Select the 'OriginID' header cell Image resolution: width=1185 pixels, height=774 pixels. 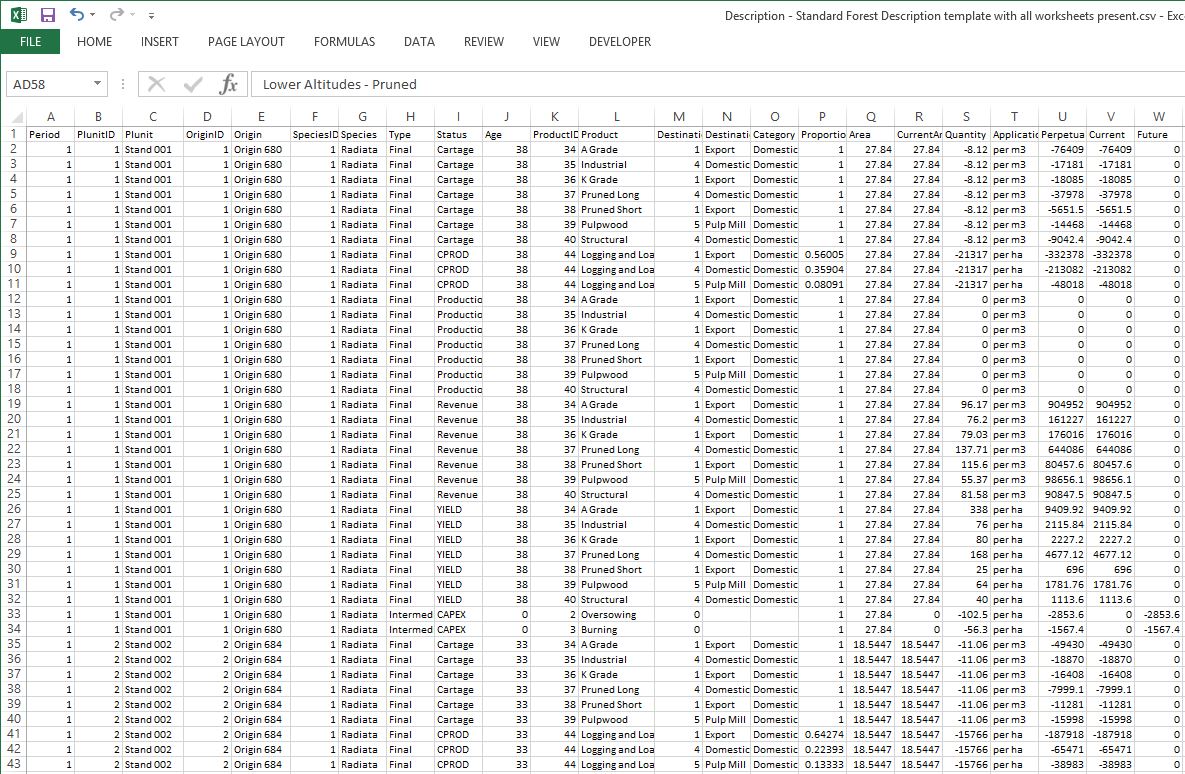tap(207, 135)
